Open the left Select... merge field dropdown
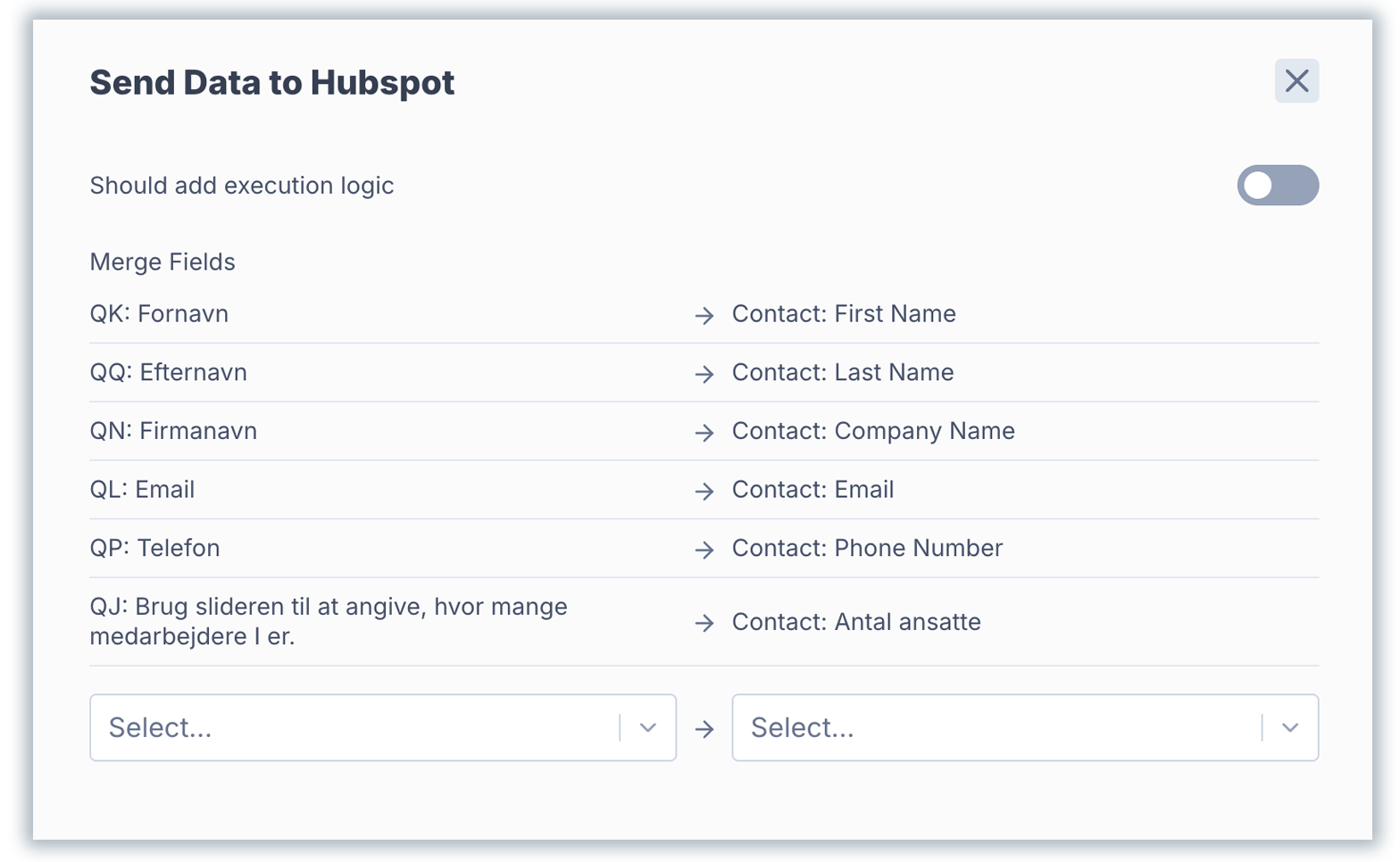The width and height of the screenshot is (1400, 862). coord(382,728)
